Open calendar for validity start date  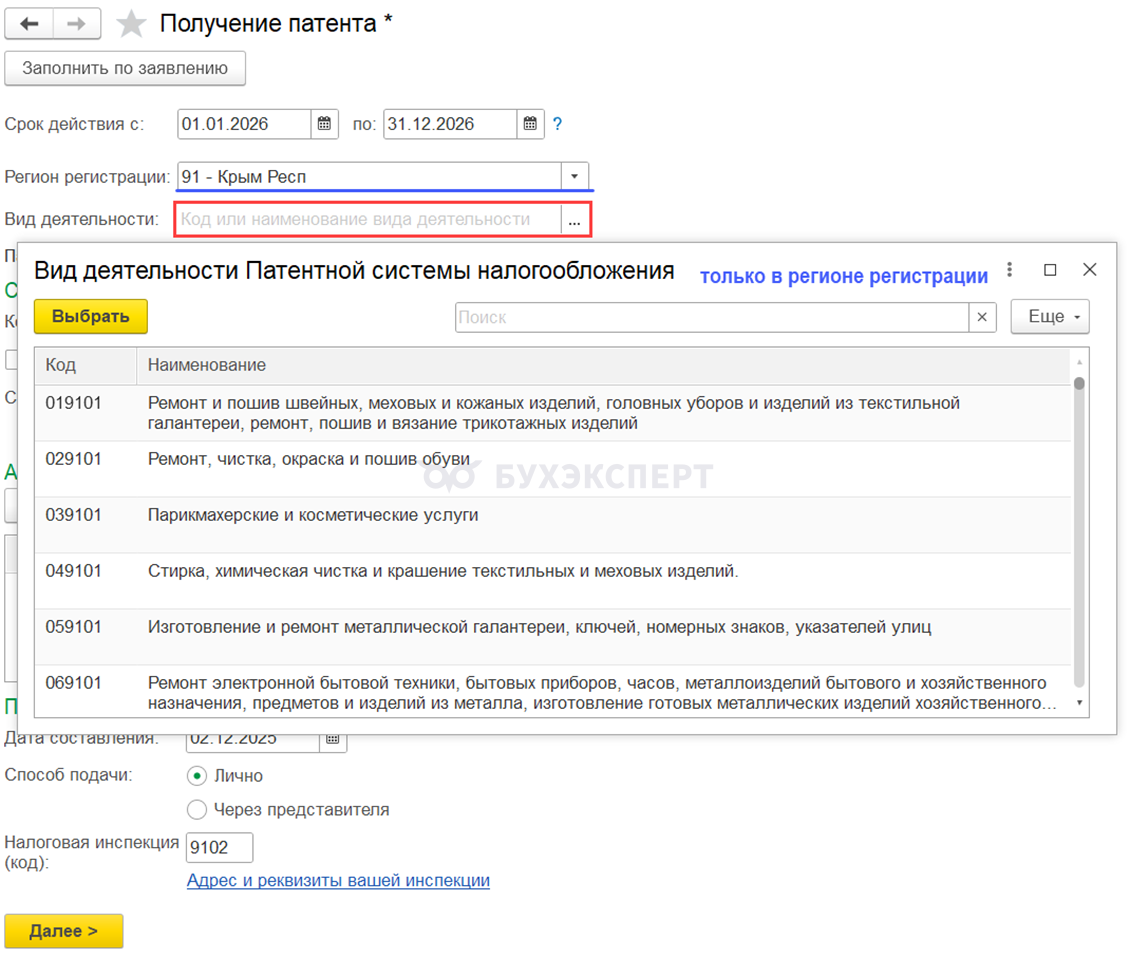(x=324, y=124)
